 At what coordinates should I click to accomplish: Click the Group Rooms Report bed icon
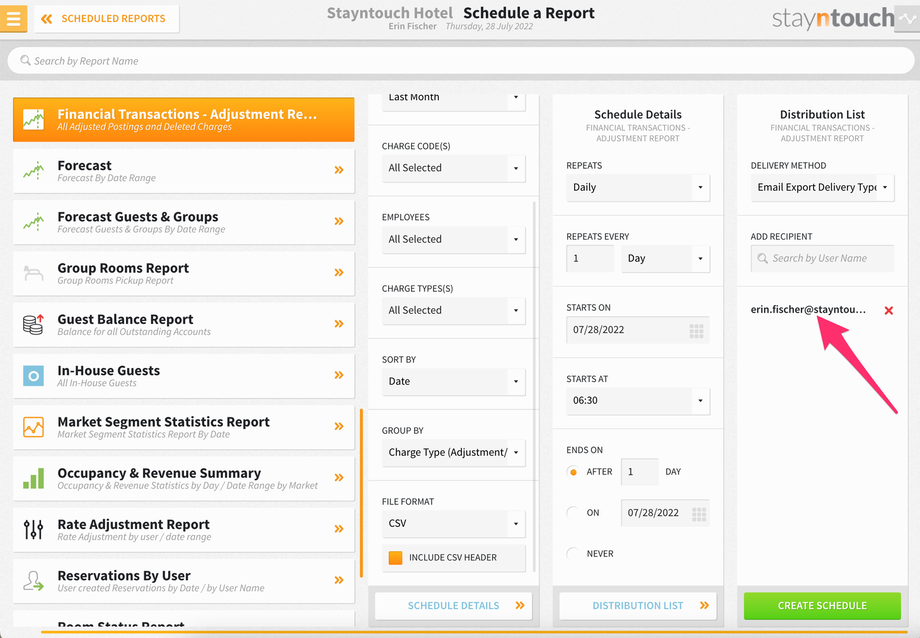pyautogui.click(x=33, y=273)
